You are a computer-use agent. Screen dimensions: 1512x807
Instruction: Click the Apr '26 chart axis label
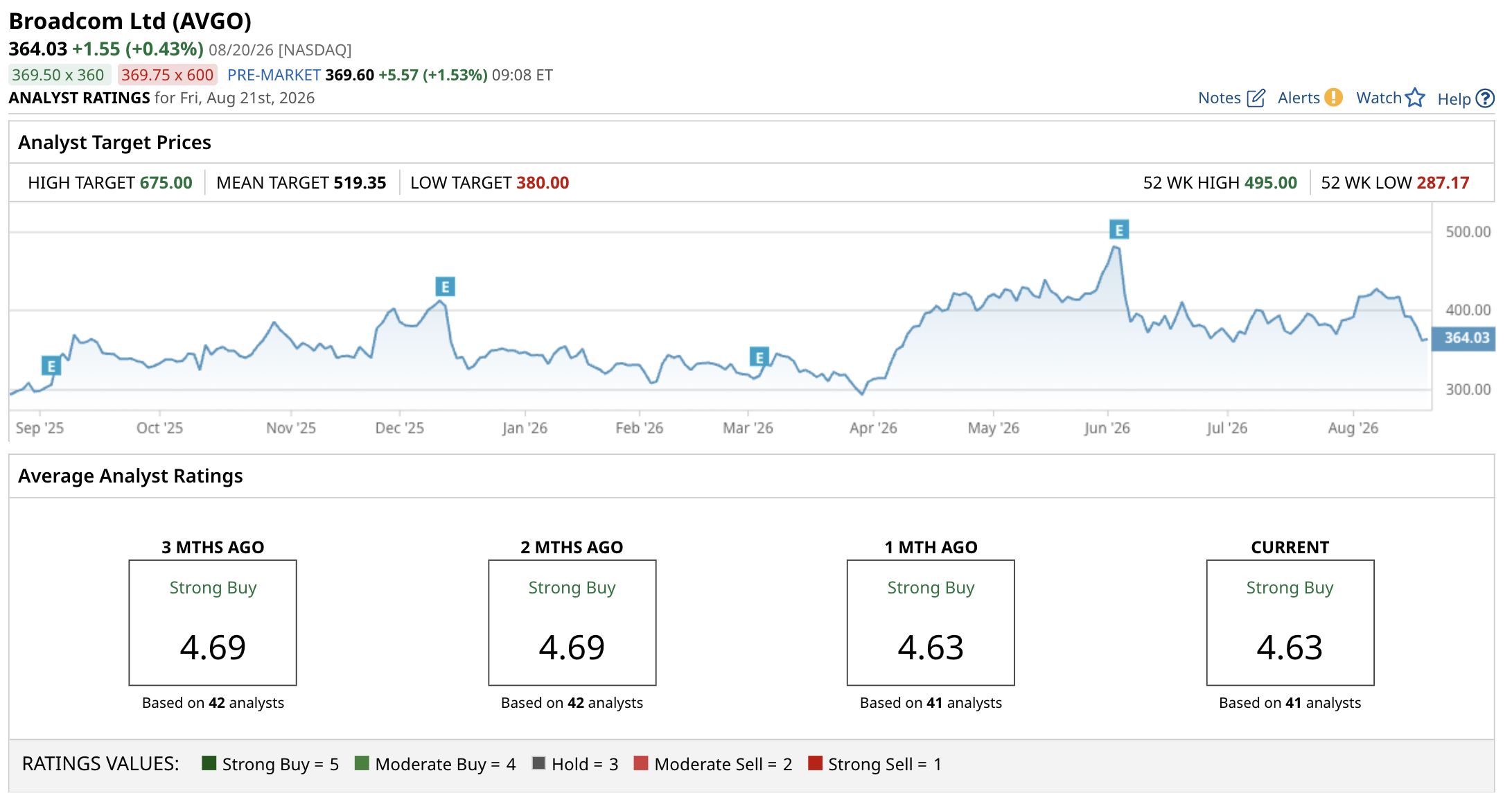(x=873, y=428)
